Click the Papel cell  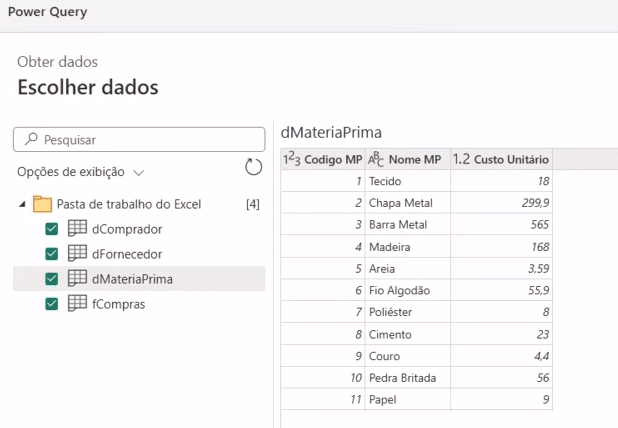click(408, 400)
